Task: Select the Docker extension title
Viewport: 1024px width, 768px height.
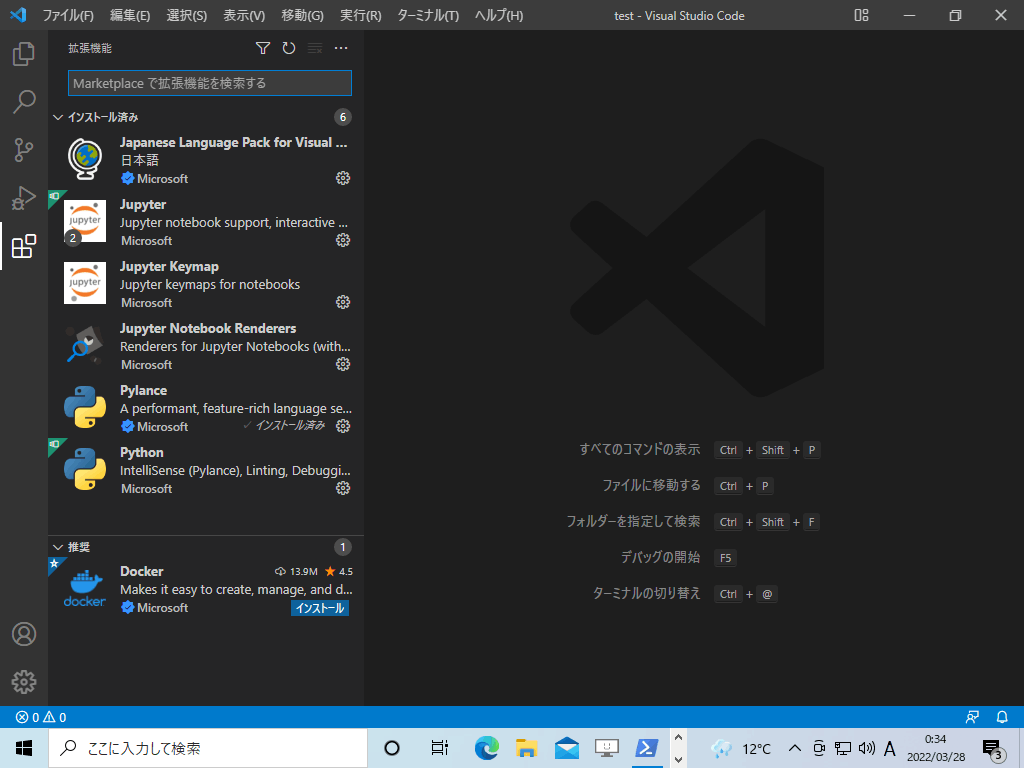Action: pos(142,571)
